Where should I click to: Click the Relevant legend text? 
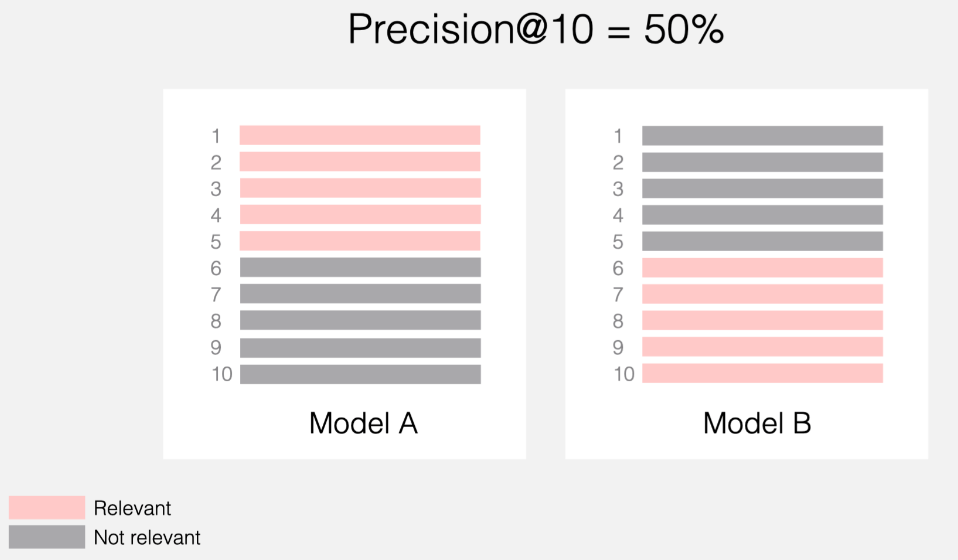coord(132,508)
